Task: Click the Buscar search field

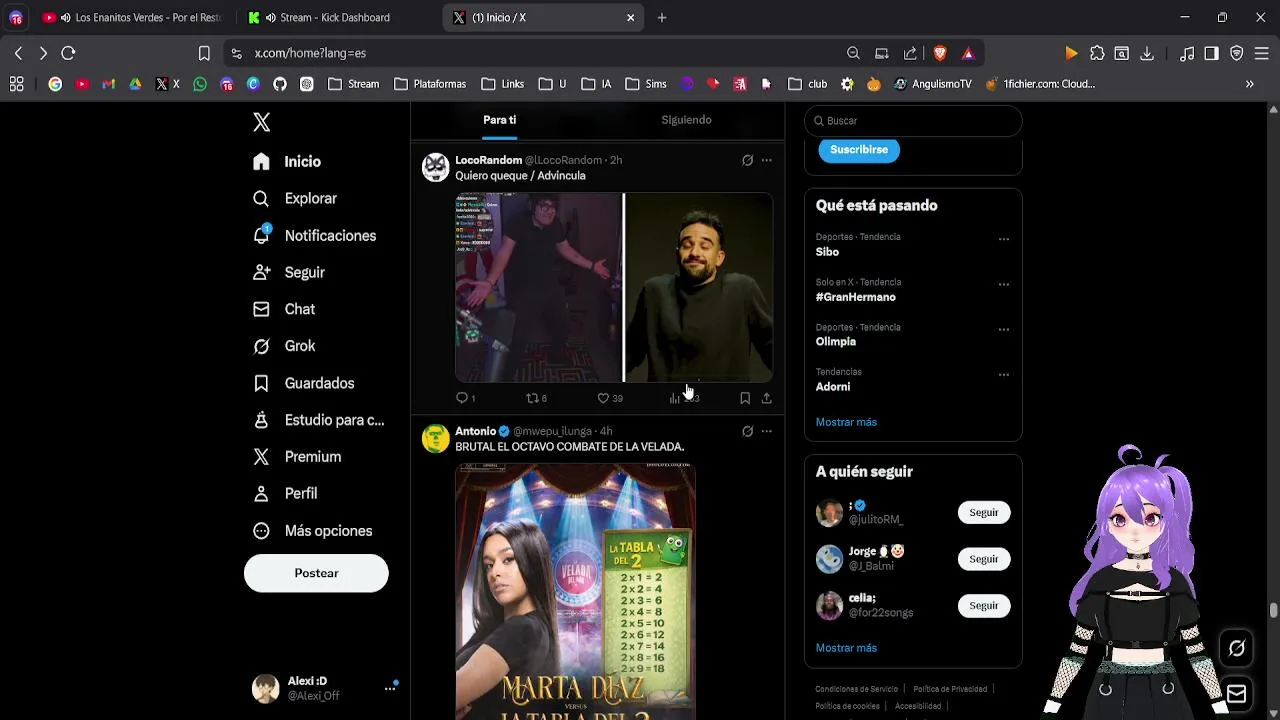Action: tap(913, 121)
